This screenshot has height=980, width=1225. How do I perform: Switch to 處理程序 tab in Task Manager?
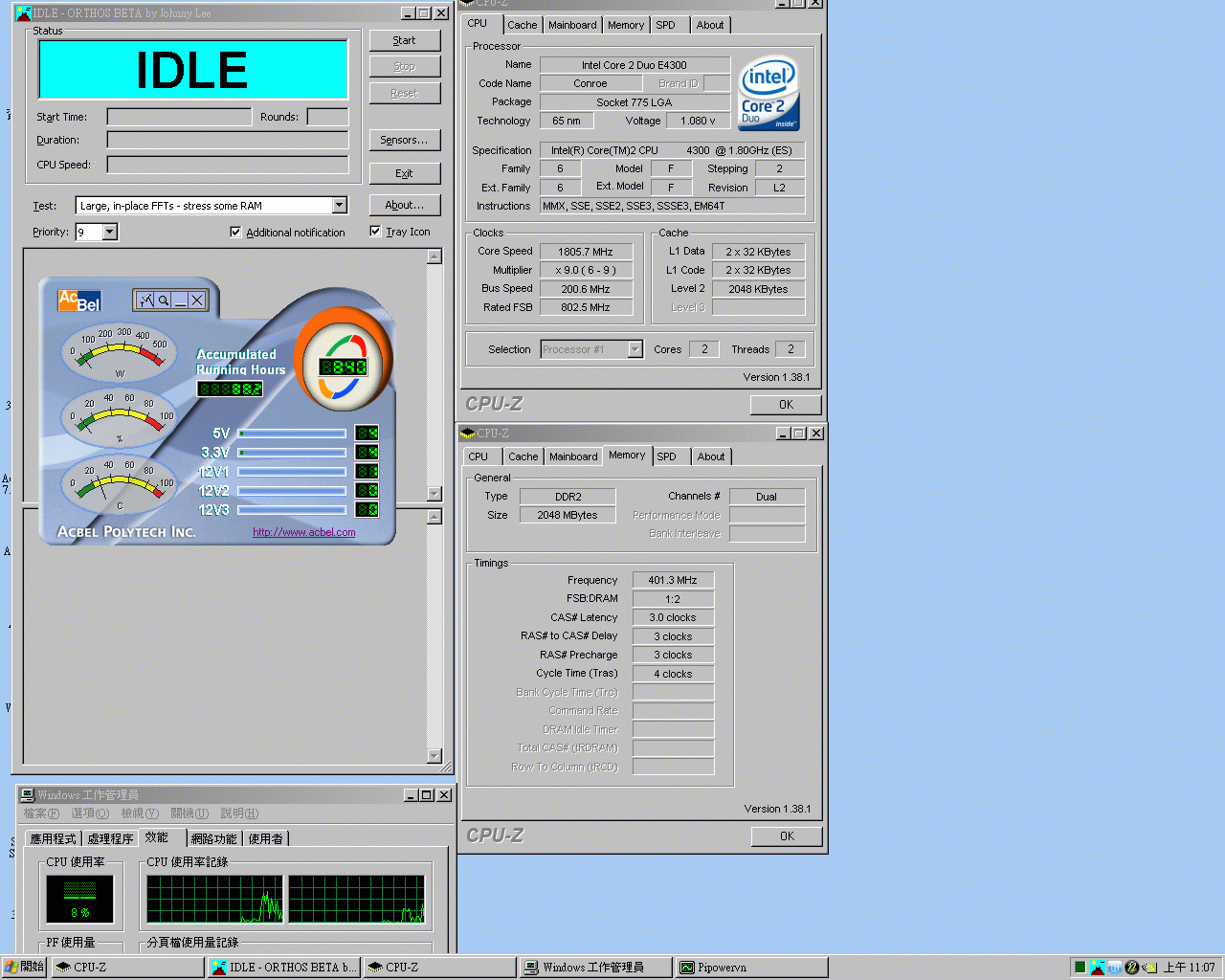[110, 838]
